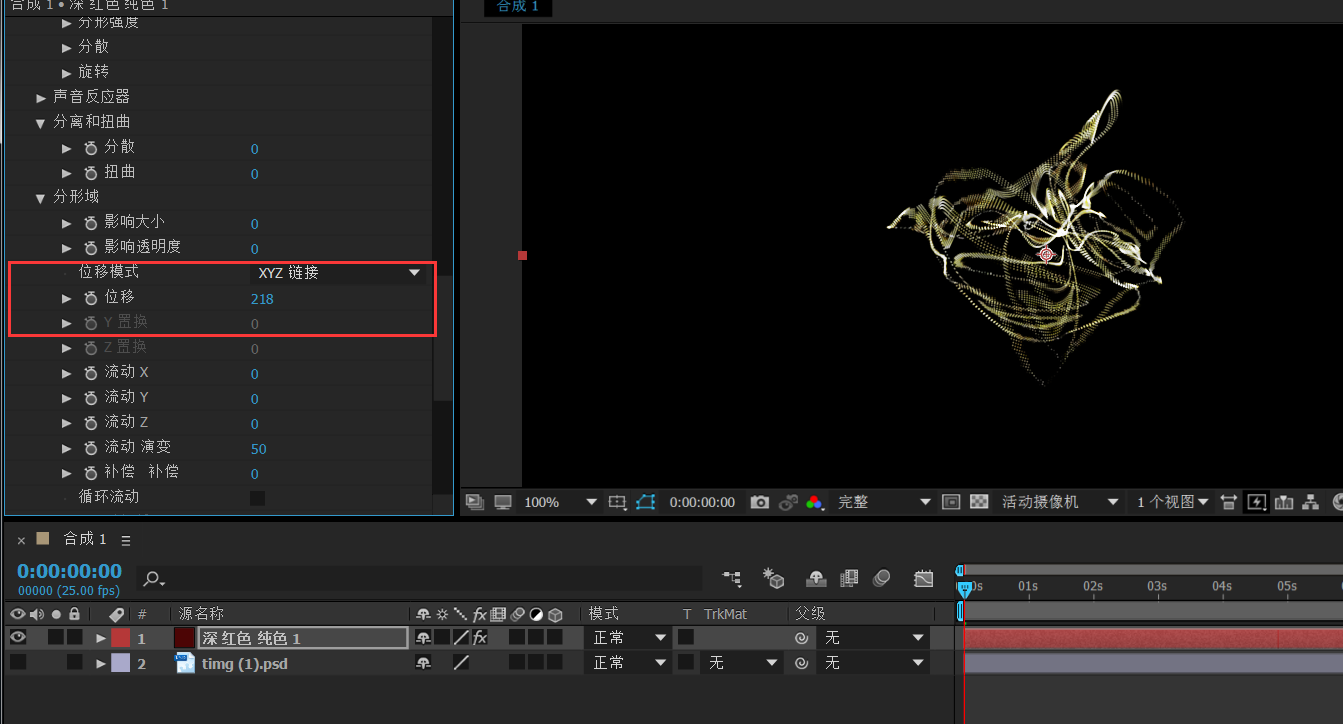This screenshot has width=1343, height=724.
Task: Toggle the lock box for 深红色 纯色 1 layer
Action: (75, 637)
